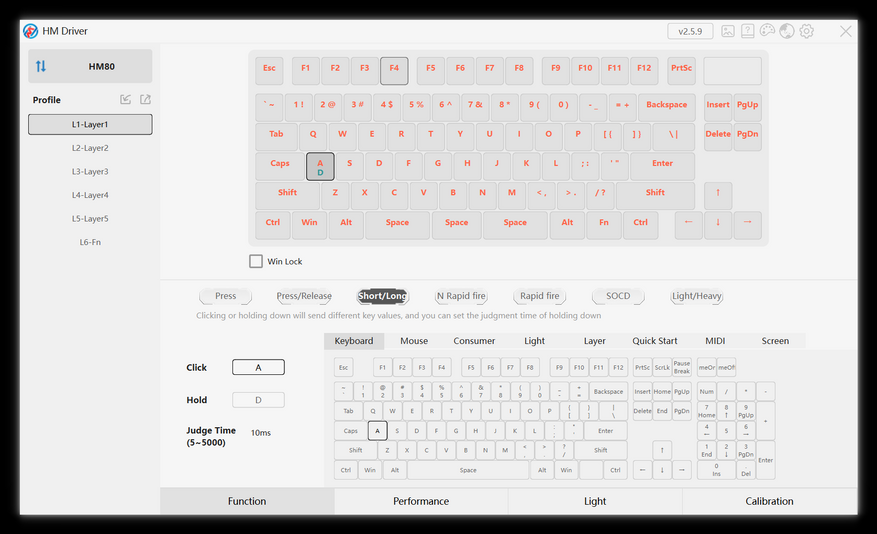
Task: Enable the Win Lock checkbox
Action: click(256, 261)
